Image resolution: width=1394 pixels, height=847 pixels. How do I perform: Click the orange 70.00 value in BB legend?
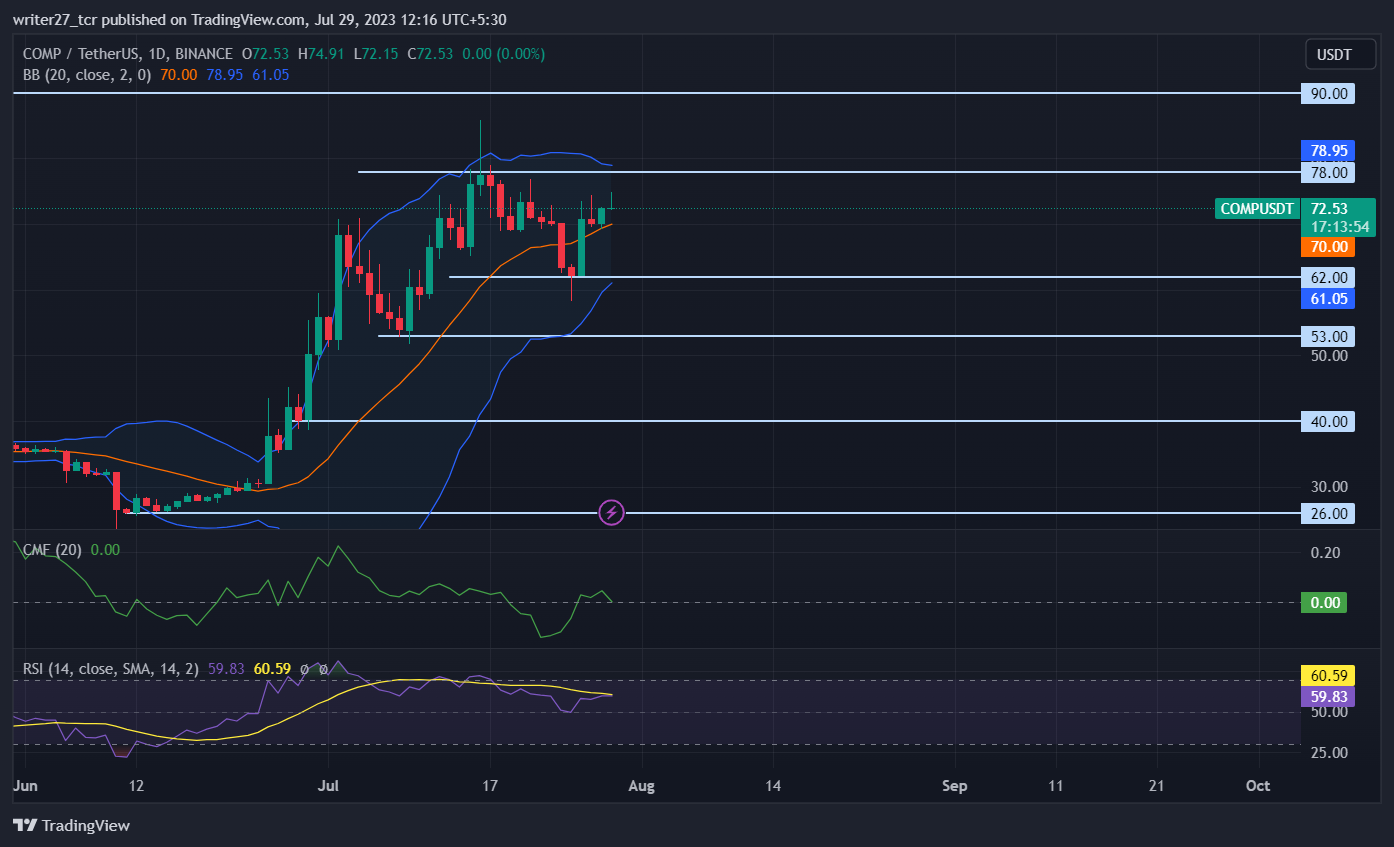click(x=178, y=74)
